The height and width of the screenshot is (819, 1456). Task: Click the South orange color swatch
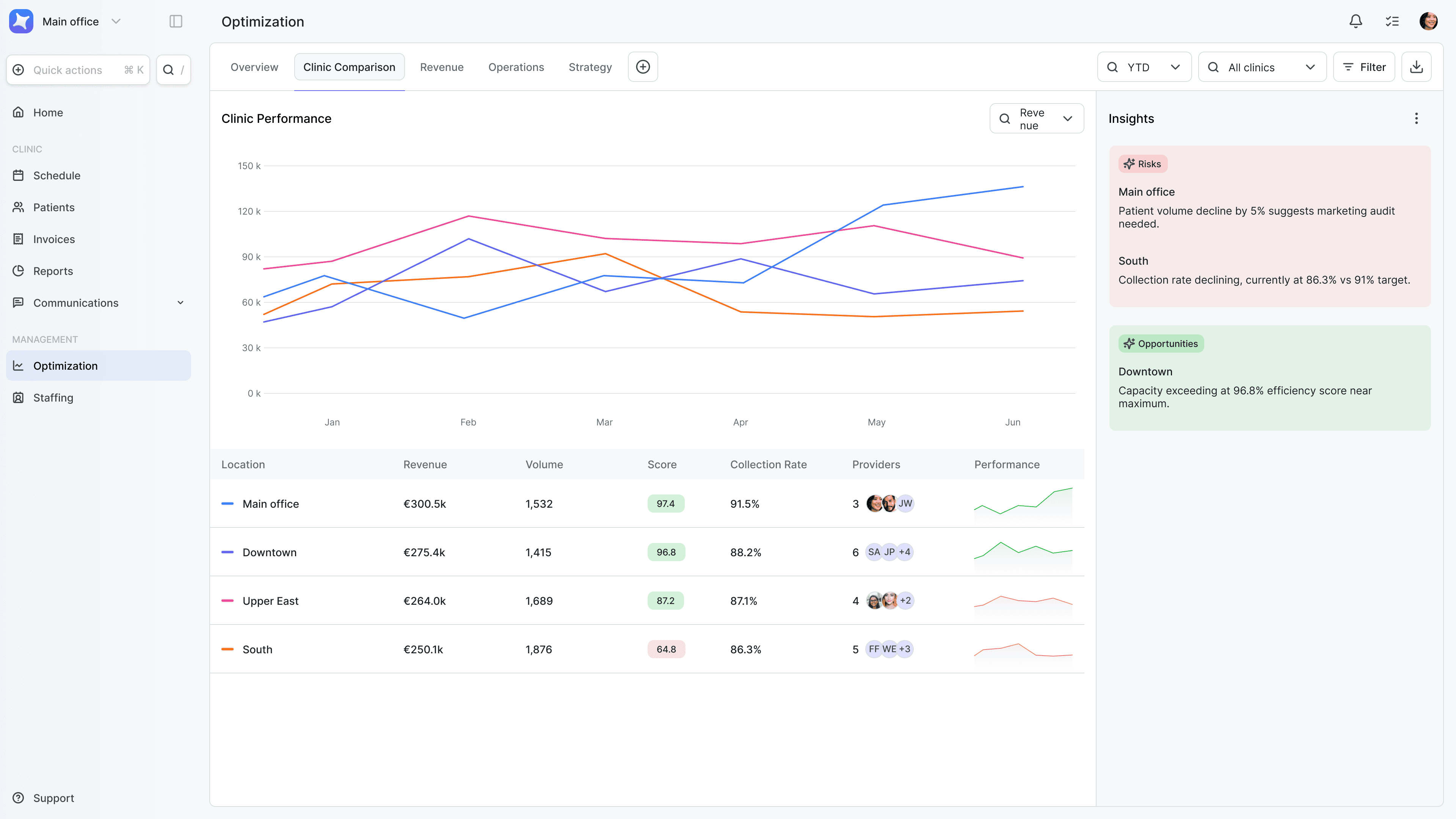pyautogui.click(x=227, y=650)
